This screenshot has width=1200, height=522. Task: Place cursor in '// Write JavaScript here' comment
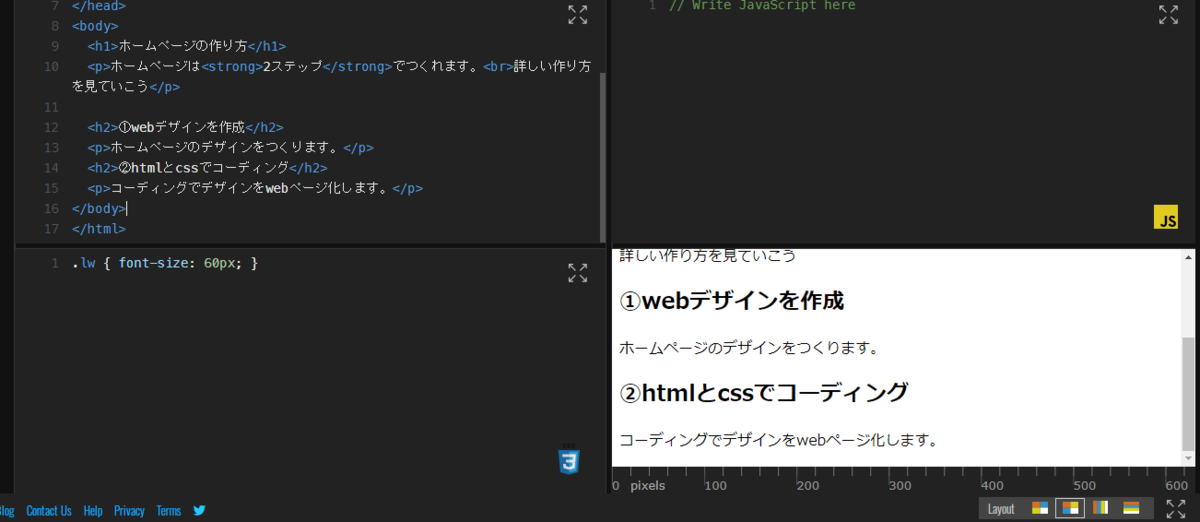click(762, 5)
